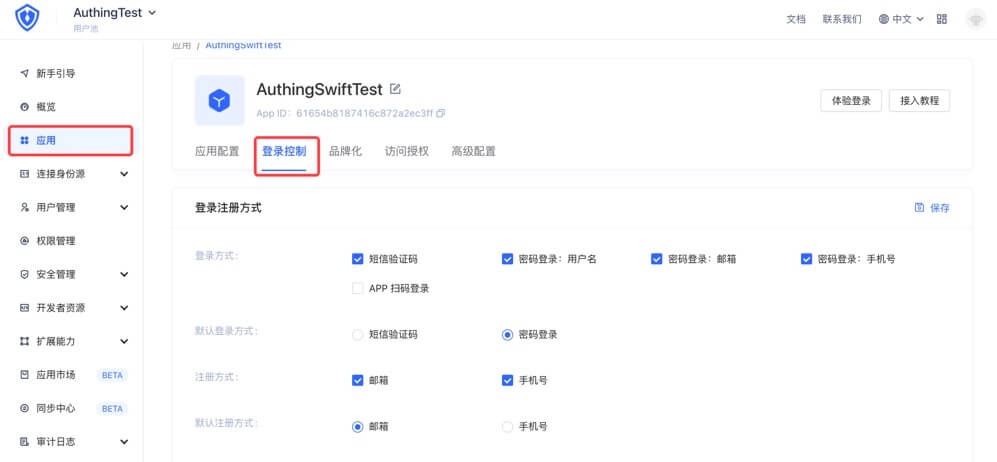Enable the APP 扫码登录 checkbox

click(x=358, y=288)
